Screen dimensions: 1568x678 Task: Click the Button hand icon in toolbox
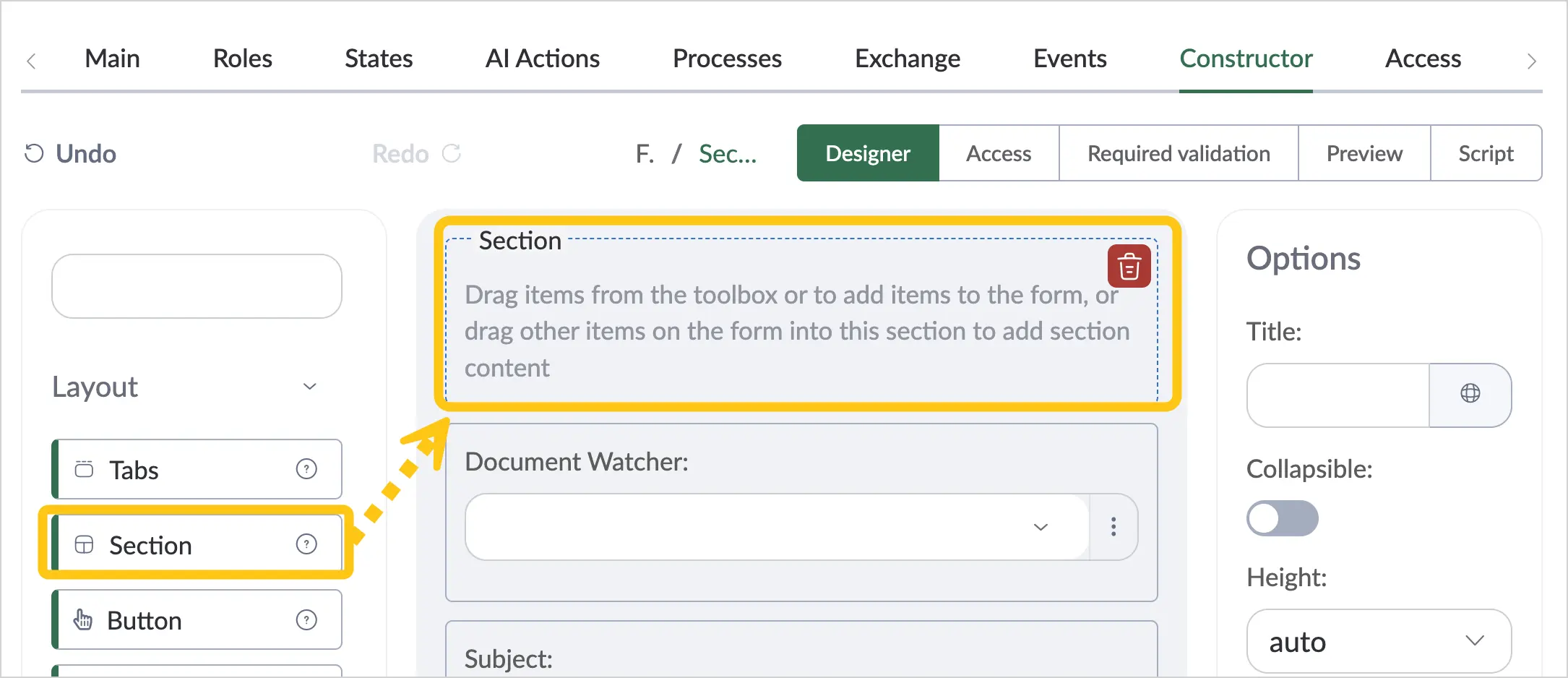(83, 619)
